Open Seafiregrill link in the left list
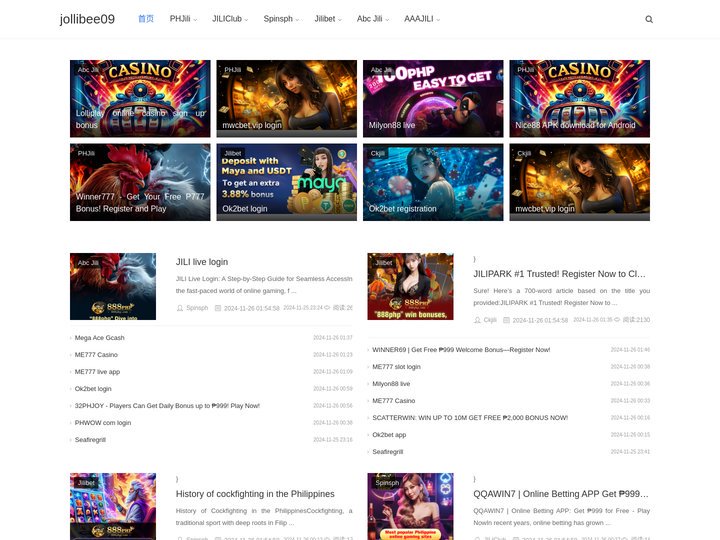Screen dimensions: 720x540 click(90, 439)
